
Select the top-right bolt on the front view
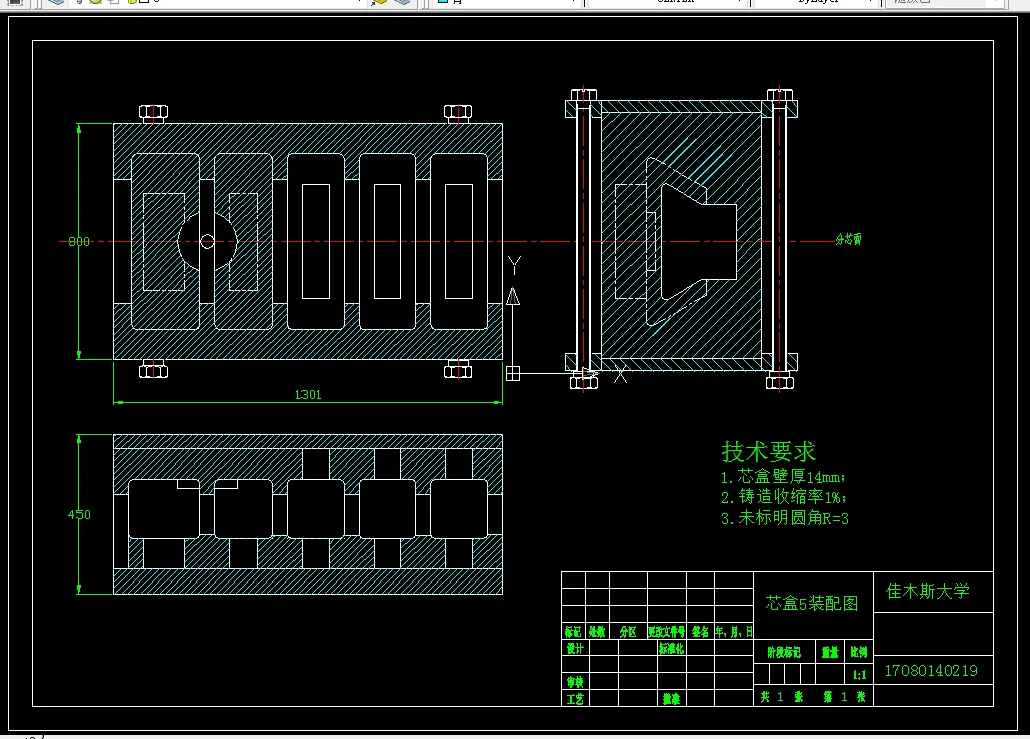pyautogui.click(x=458, y=114)
